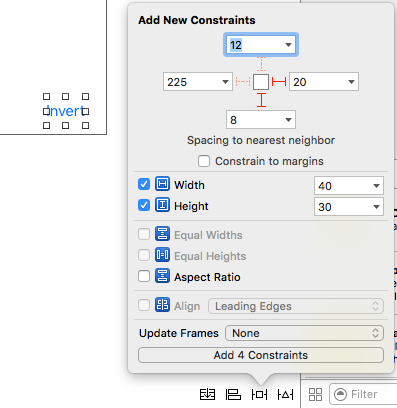Open the Add New Constraints pin icon

pos(259,394)
